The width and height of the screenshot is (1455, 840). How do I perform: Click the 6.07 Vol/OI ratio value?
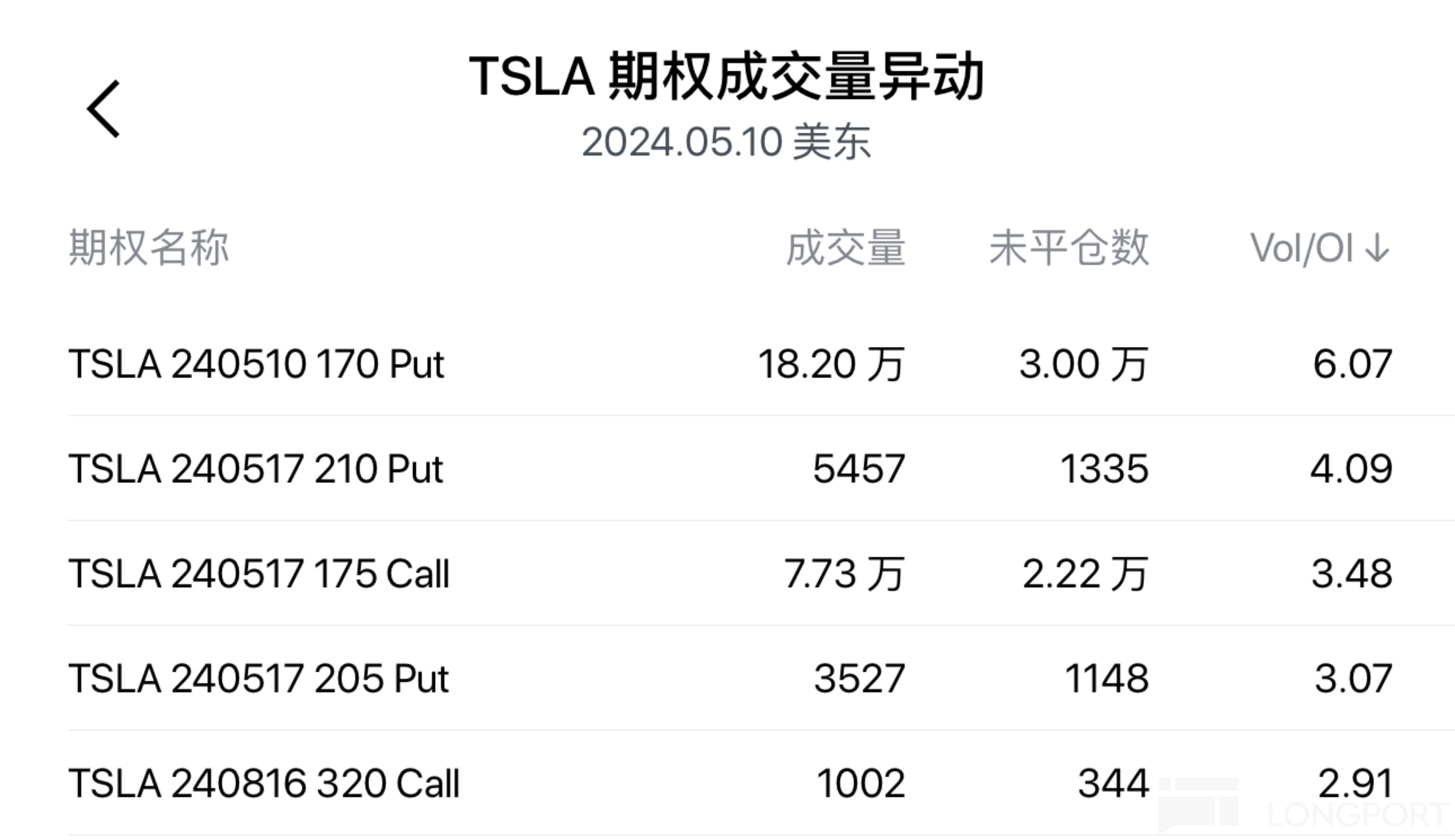pyautogui.click(x=1352, y=365)
